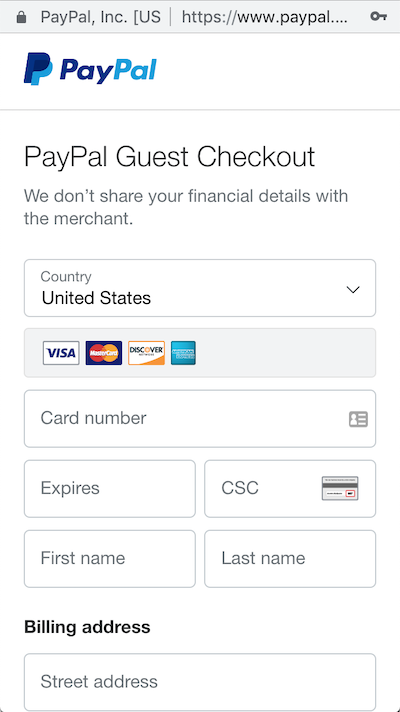Click into the Expires field
Screen dimensions: 400x712
pos(110,489)
